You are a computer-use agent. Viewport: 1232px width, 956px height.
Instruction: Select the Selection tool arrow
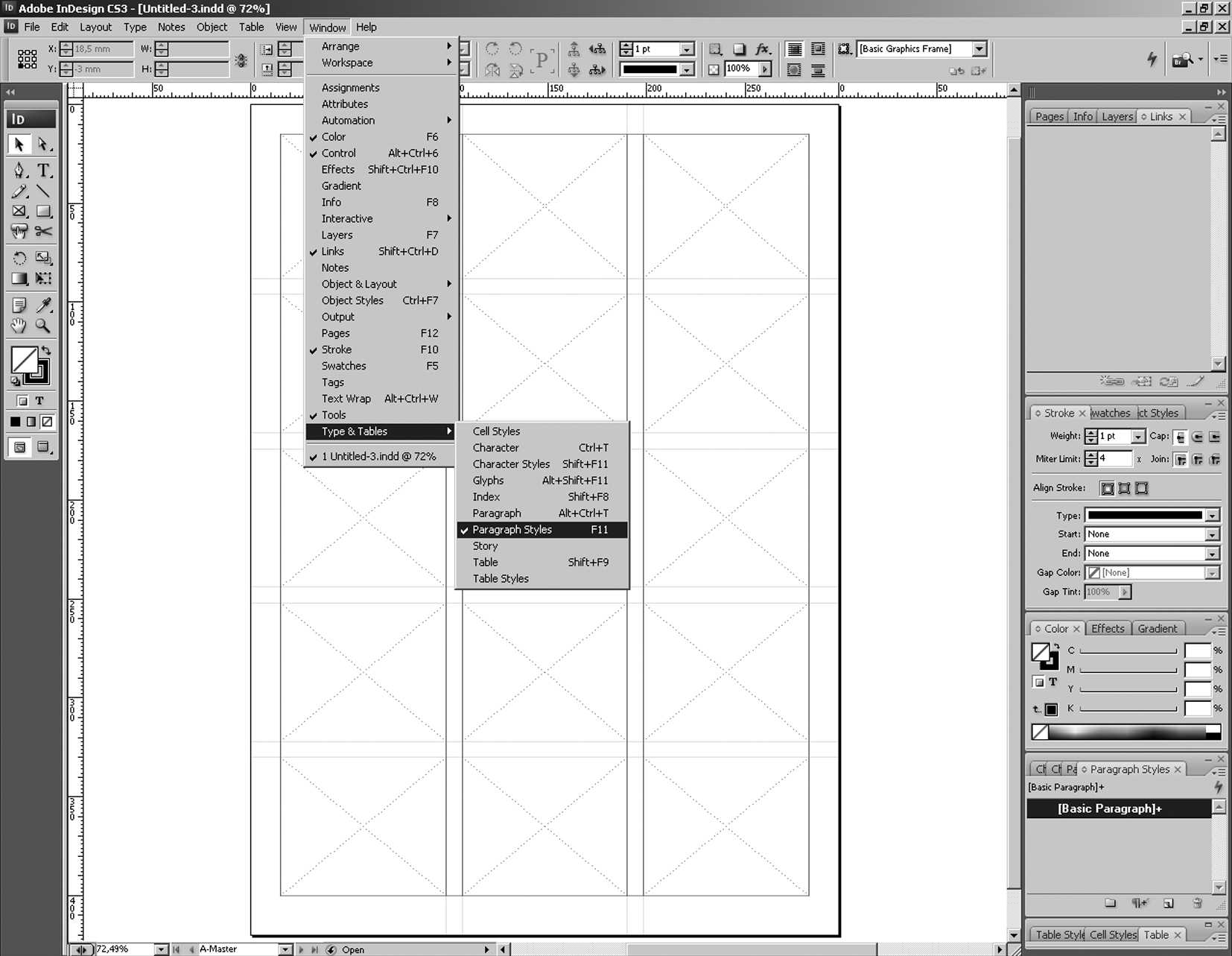point(19,144)
